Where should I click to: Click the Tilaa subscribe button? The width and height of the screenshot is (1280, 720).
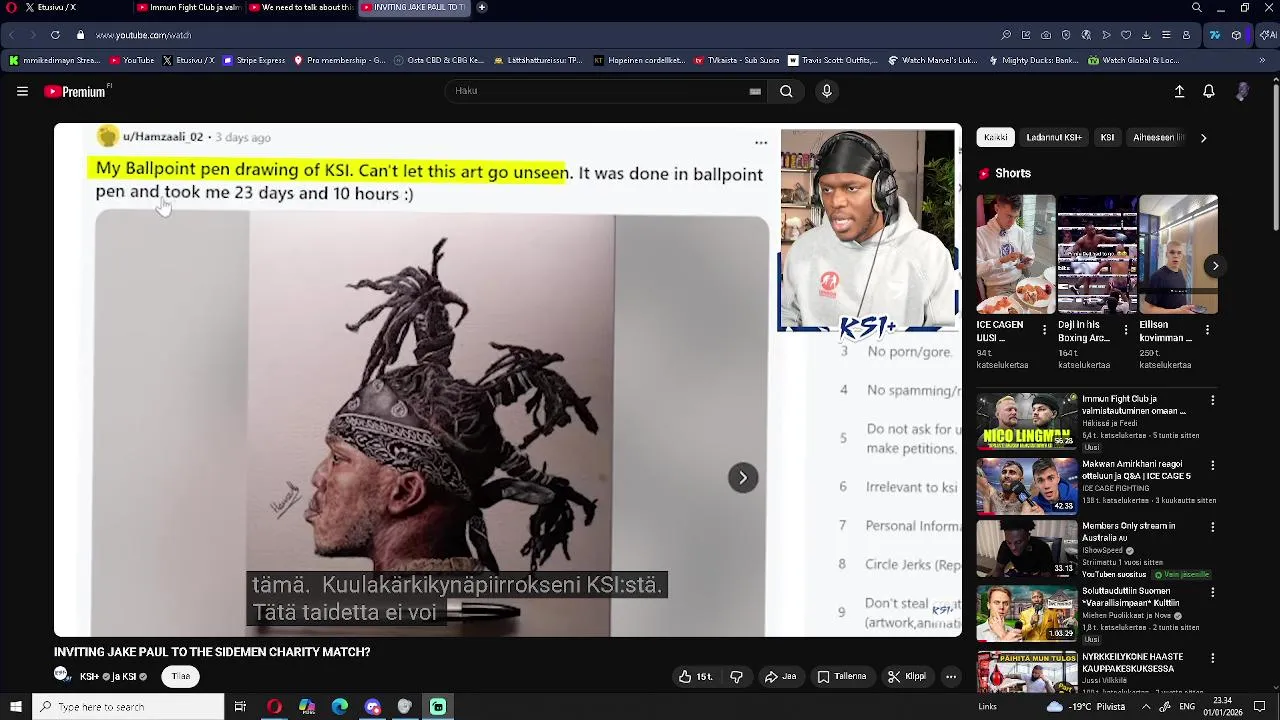(181, 677)
